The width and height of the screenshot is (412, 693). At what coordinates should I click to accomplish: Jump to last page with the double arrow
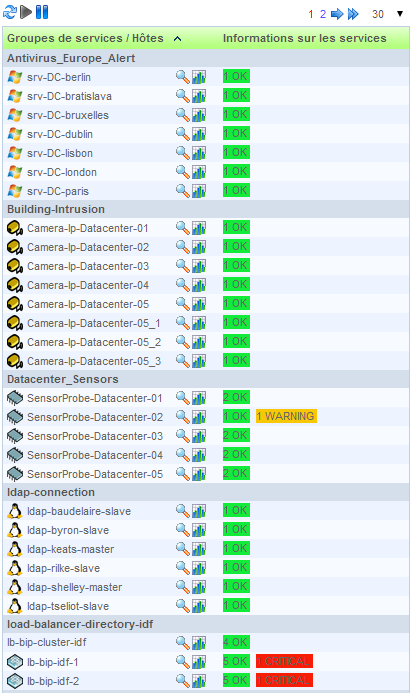click(353, 14)
